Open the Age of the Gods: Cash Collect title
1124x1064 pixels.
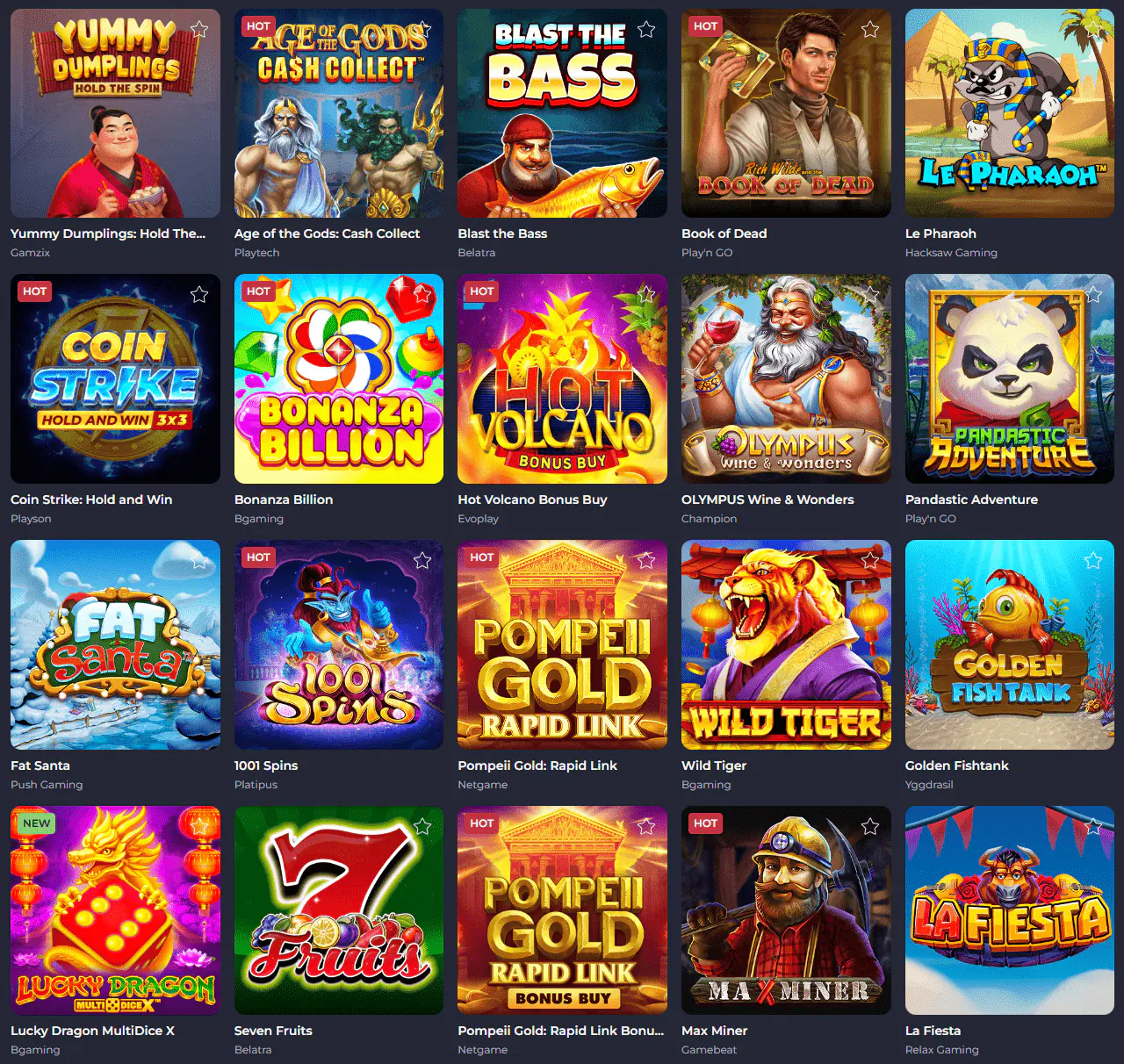pyautogui.click(x=327, y=234)
